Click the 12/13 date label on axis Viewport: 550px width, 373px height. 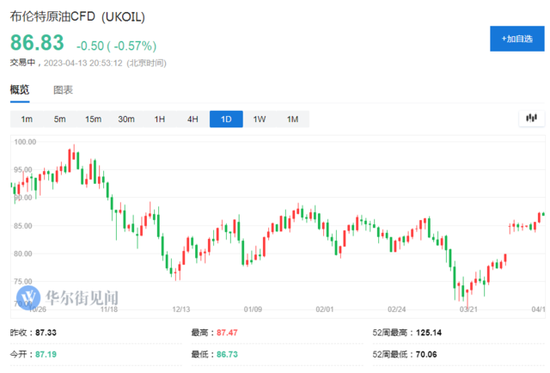click(x=181, y=309)
